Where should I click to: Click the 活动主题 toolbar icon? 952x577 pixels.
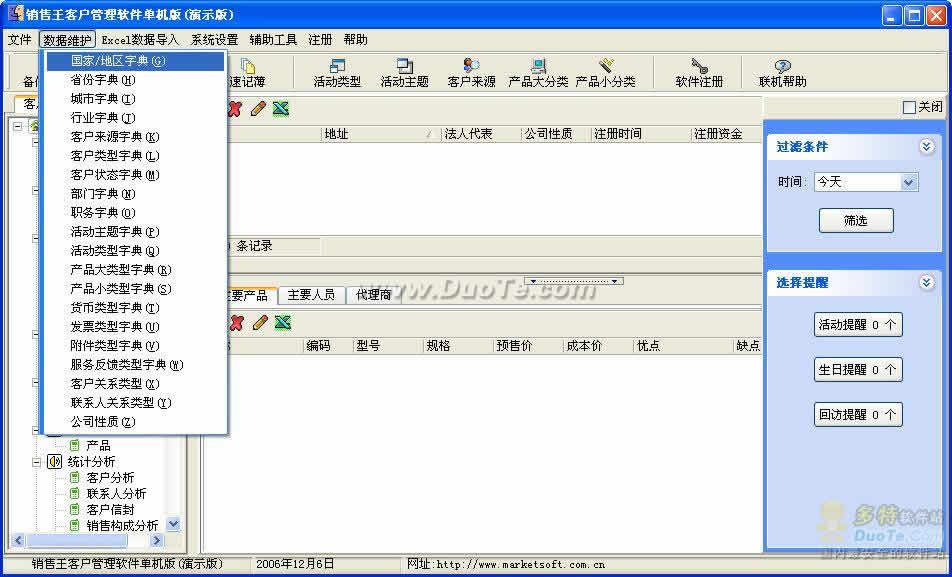[x=404, y=73]
